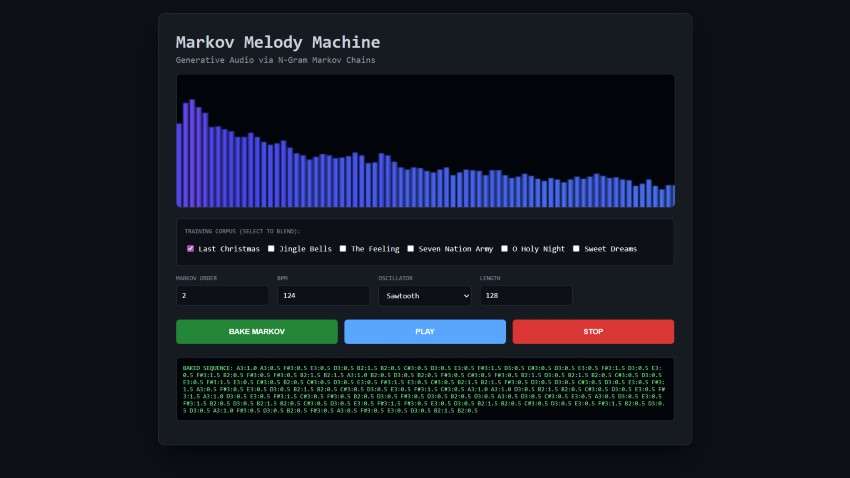This screenshot has height=478, width=850.
Task: Click the Seven Nation Army label text
Action: pyautogui.click(x=456, y=249)
